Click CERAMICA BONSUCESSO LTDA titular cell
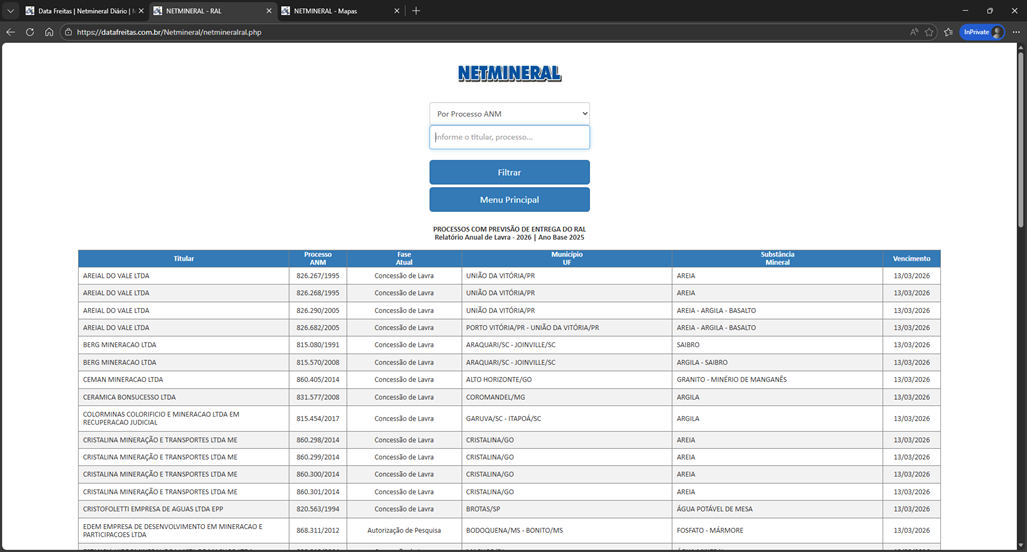This screenshot has width=1027, height=552. coord(183,397)
